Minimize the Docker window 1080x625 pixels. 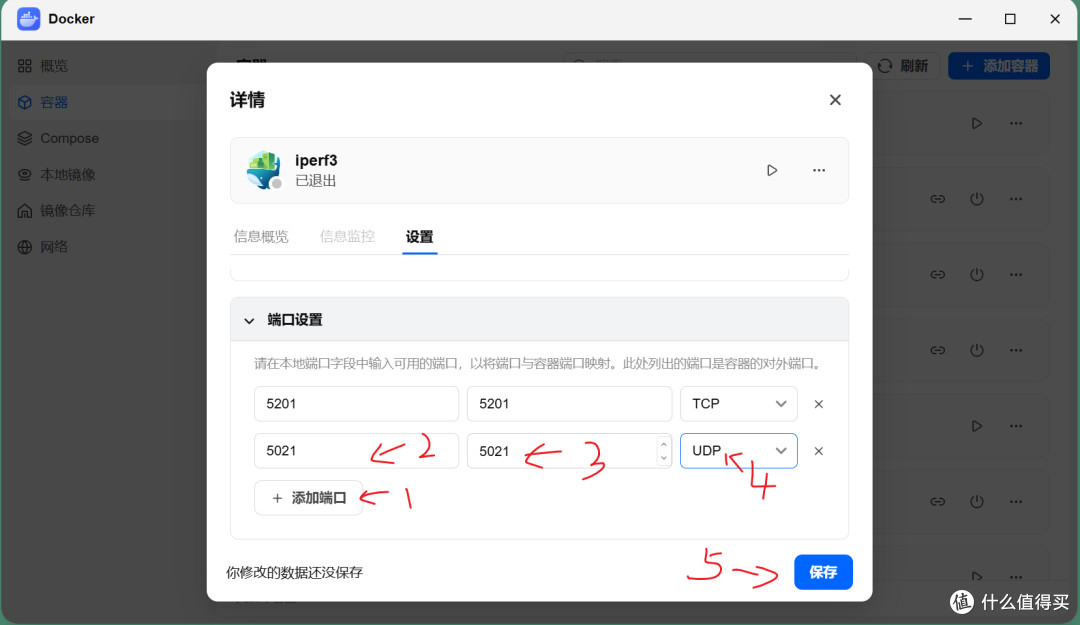coord(965,19)
